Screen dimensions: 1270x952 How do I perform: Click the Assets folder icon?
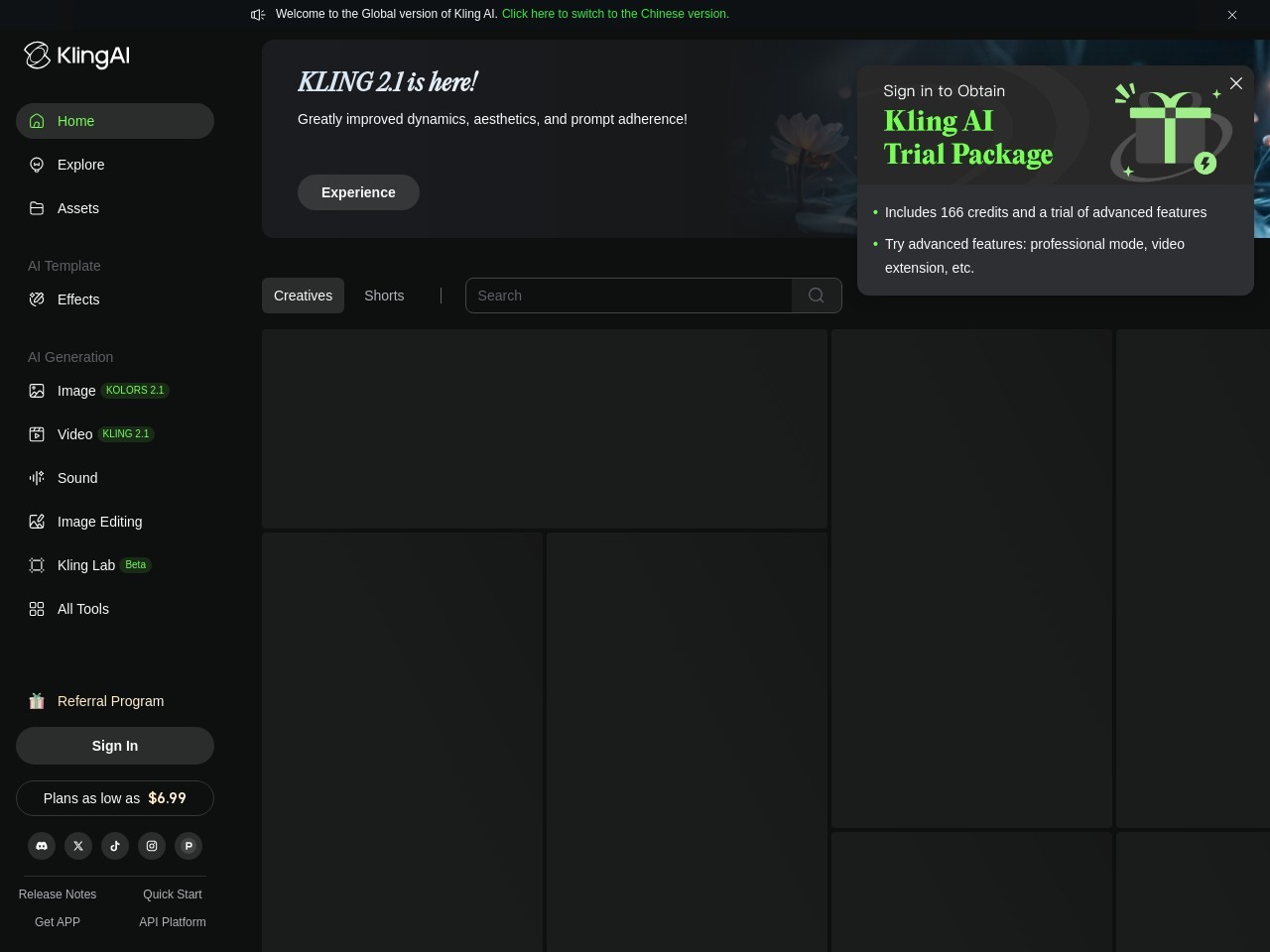[37, 208]
